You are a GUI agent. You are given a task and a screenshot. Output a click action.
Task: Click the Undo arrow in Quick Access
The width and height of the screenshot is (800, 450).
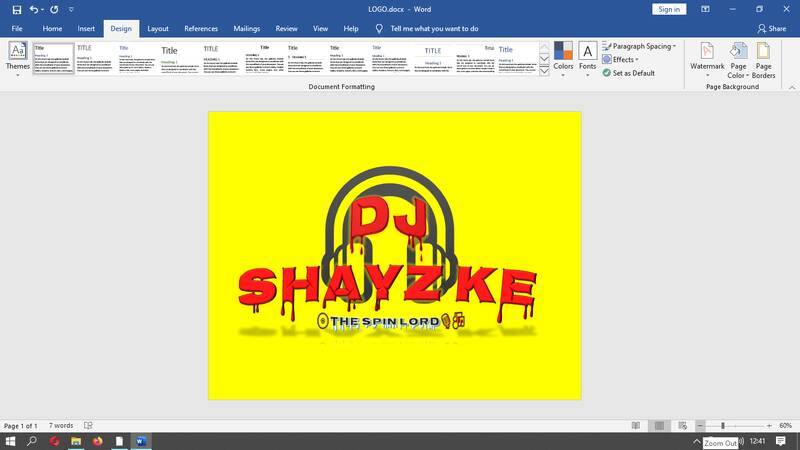coord(35,9)
